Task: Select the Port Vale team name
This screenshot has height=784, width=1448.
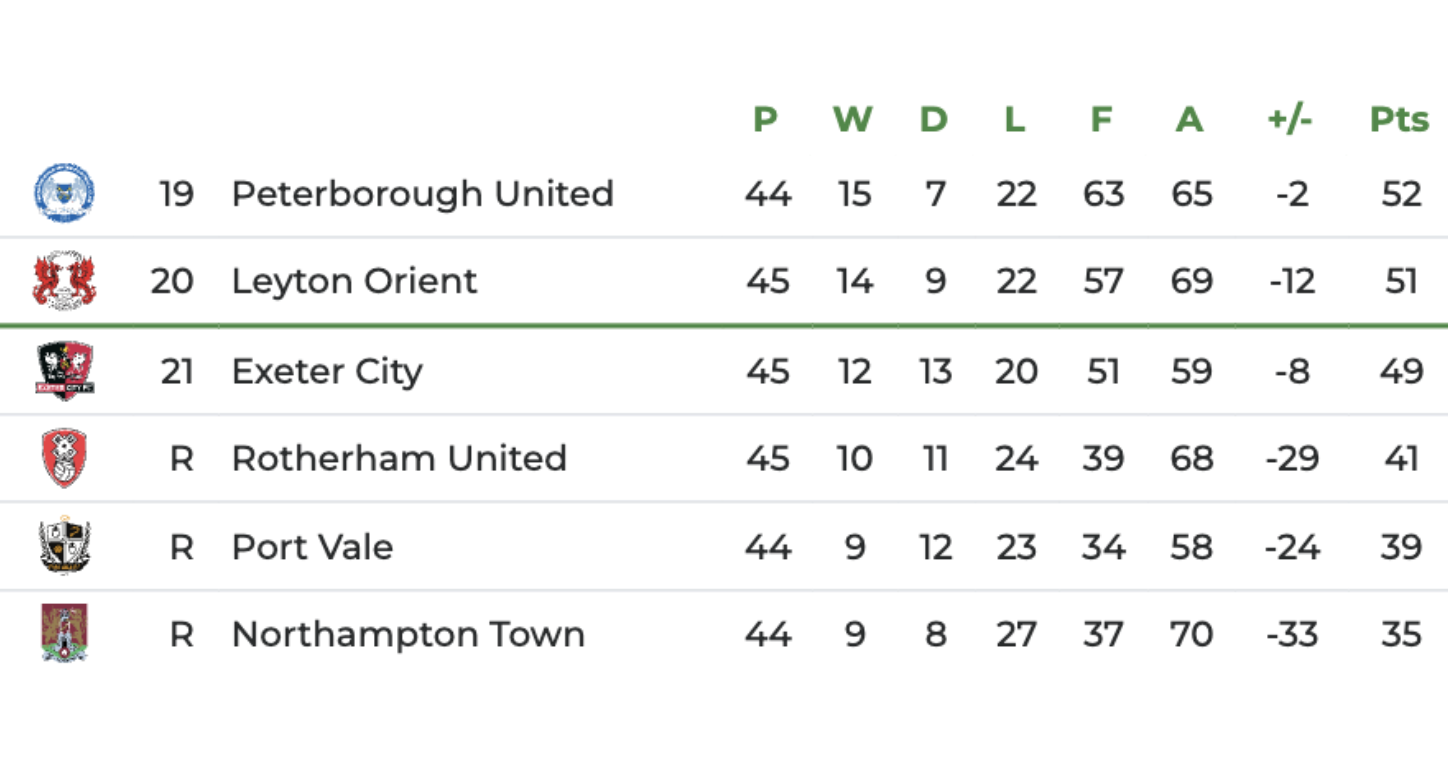Action: click(312, 546)
